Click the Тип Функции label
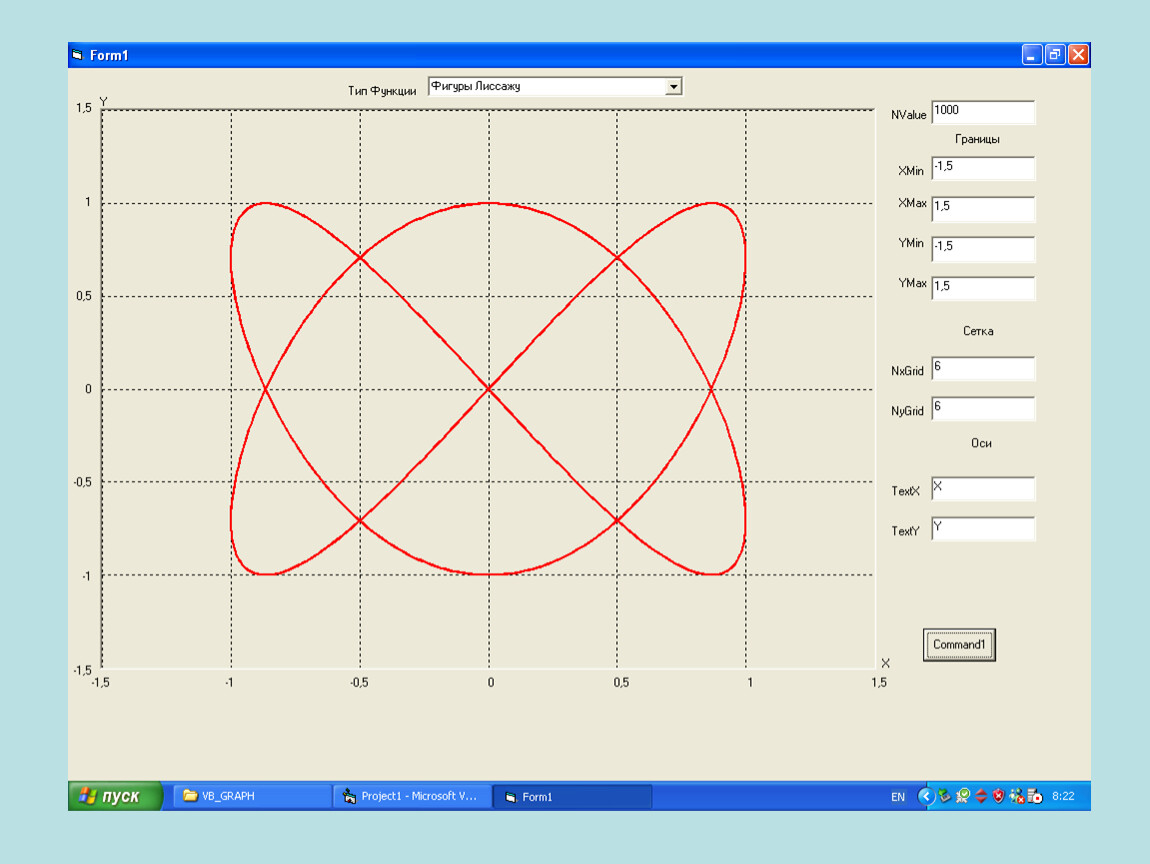The width and height of the screenshot is (1150, 864). 381,91
